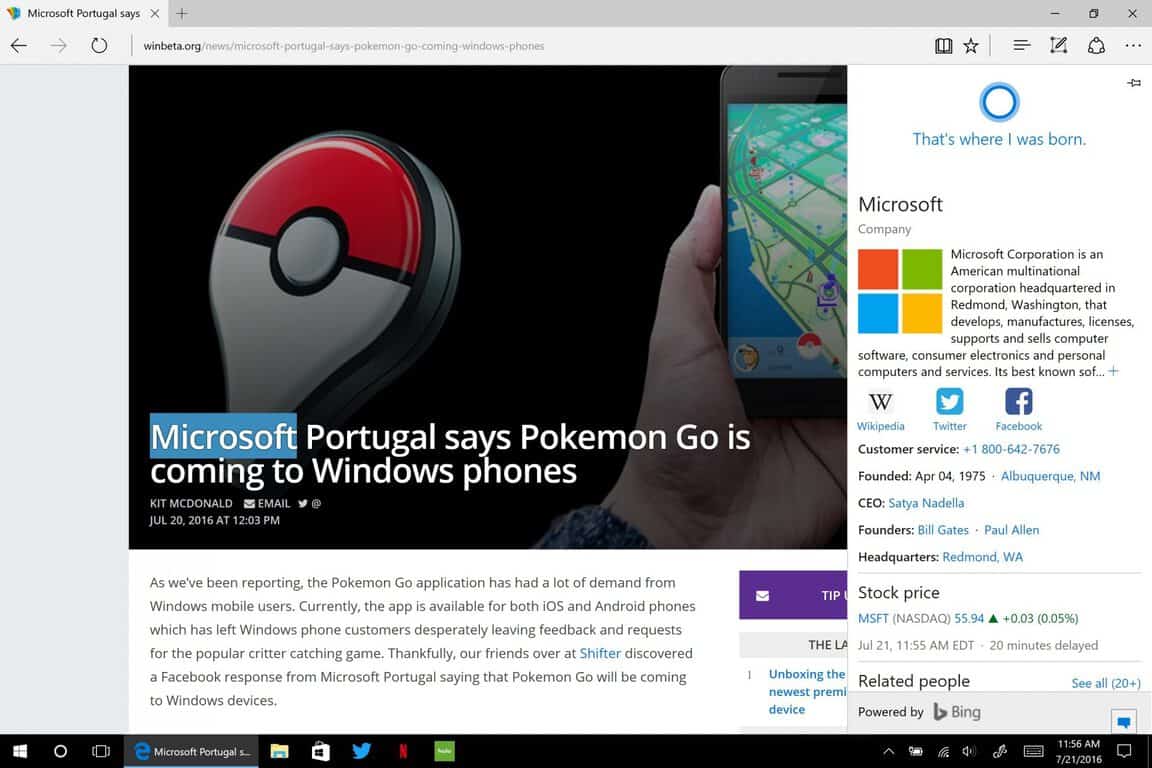Screen dimensions: 1152x768
Task: Open the touch keyboard tray icon
Action: pyautogui.click(x=1033, y=751)
